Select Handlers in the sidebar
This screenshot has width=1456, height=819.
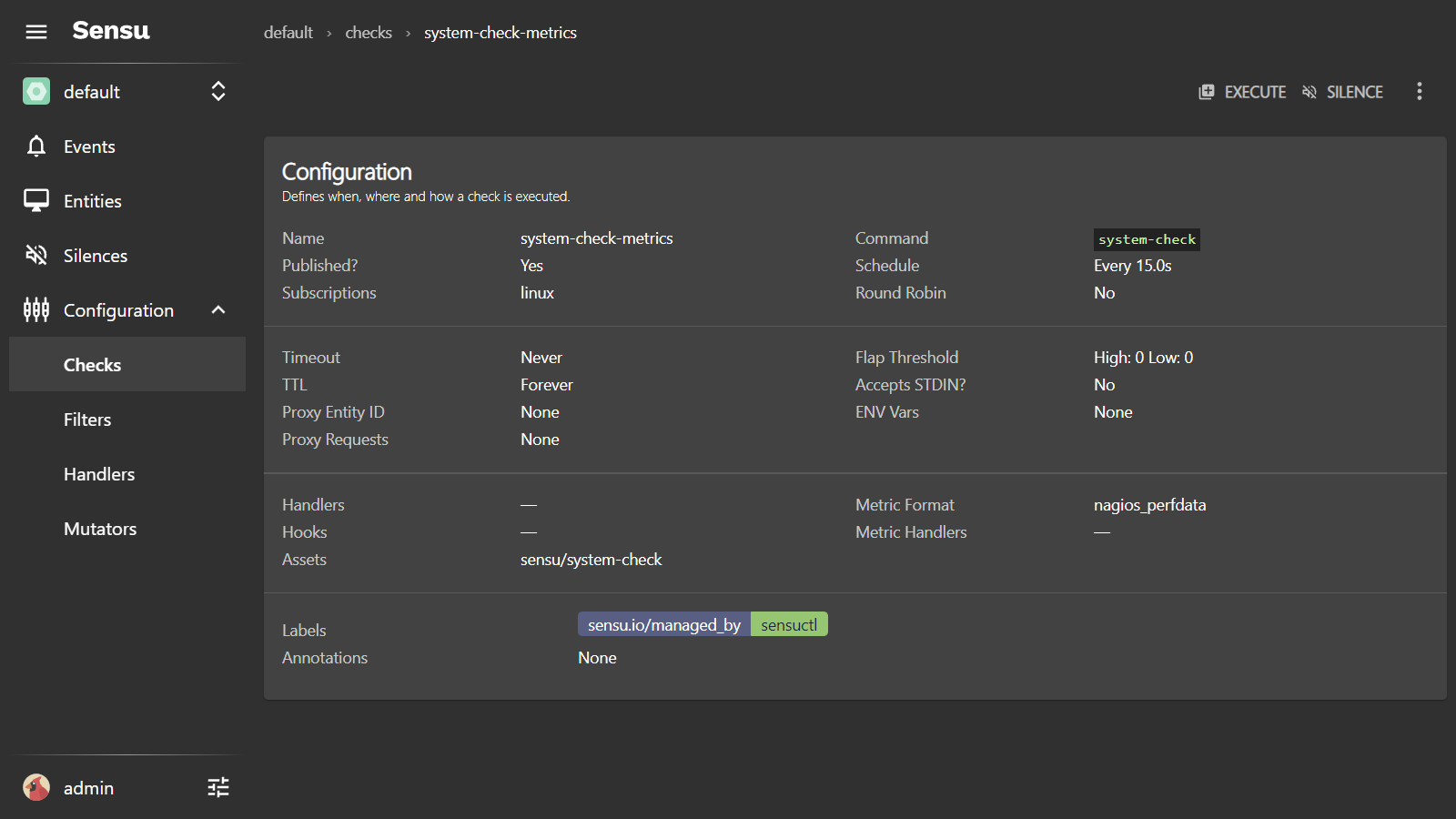[99, 474]
